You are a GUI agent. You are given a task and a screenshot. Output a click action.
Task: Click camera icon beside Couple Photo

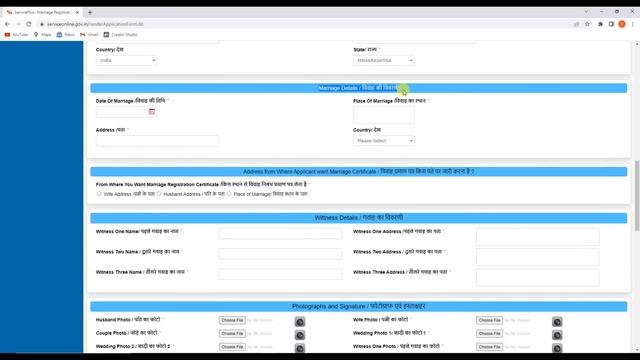click(x=300, y=335)
